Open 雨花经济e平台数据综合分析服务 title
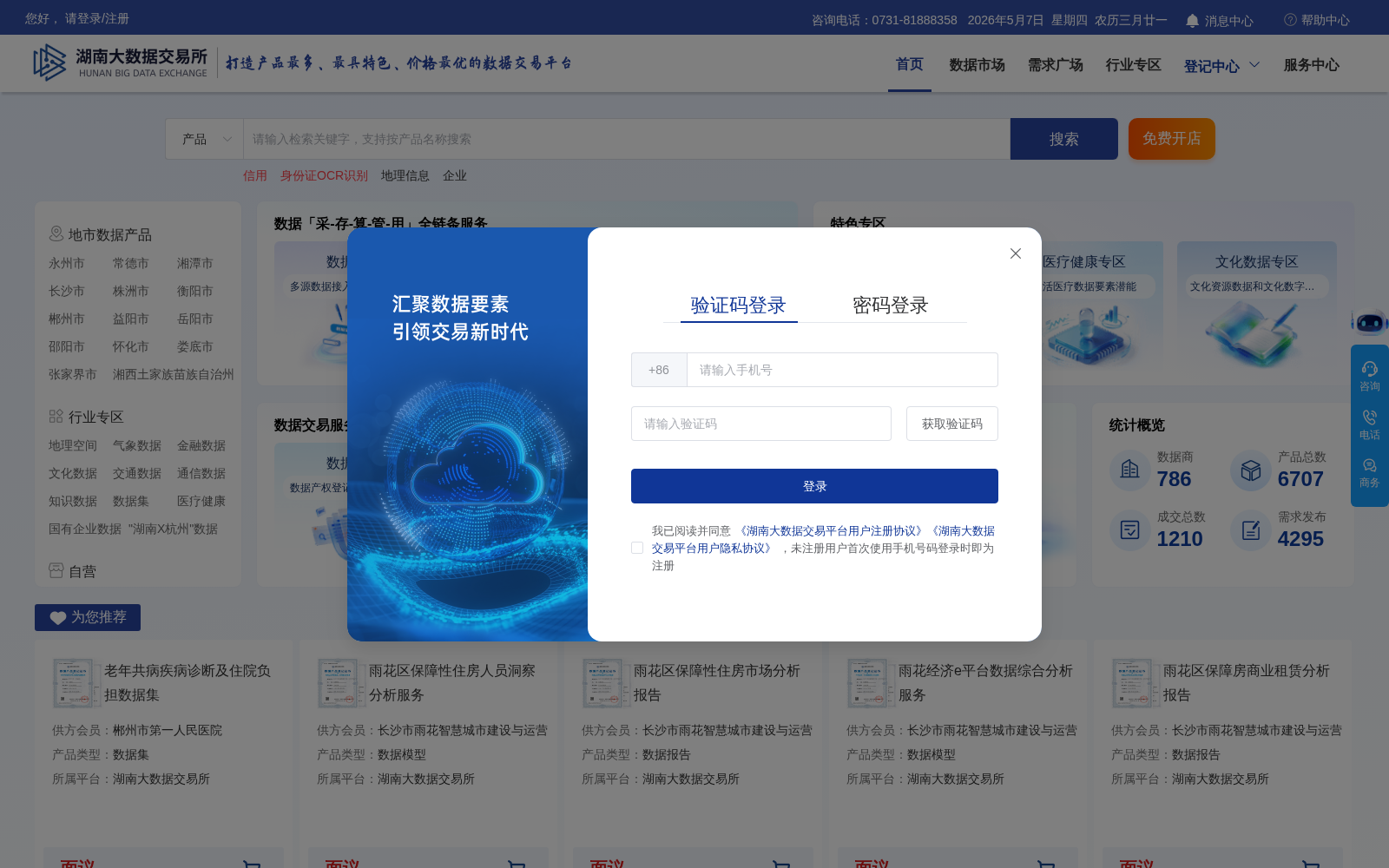 click(x=986, y=683)
